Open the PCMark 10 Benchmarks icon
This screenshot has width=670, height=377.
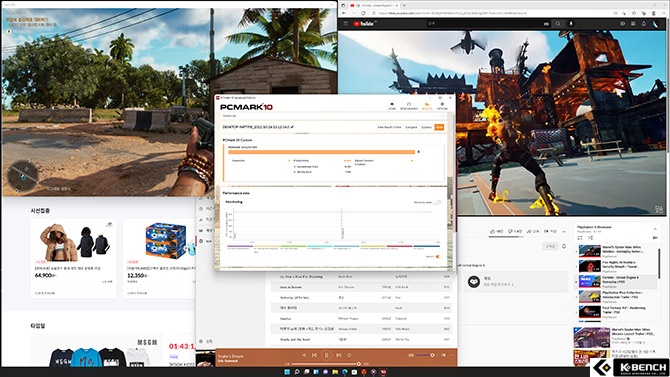tap(408, 106)
